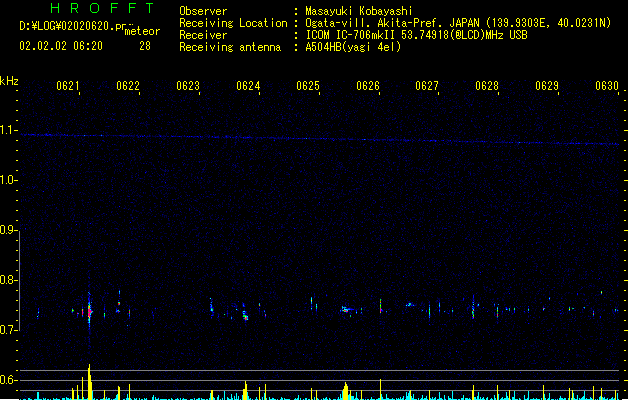The height and width of the screenshot is (400, 629).
Task: Click the 'Observer' field label
Action: pos(203,11)
